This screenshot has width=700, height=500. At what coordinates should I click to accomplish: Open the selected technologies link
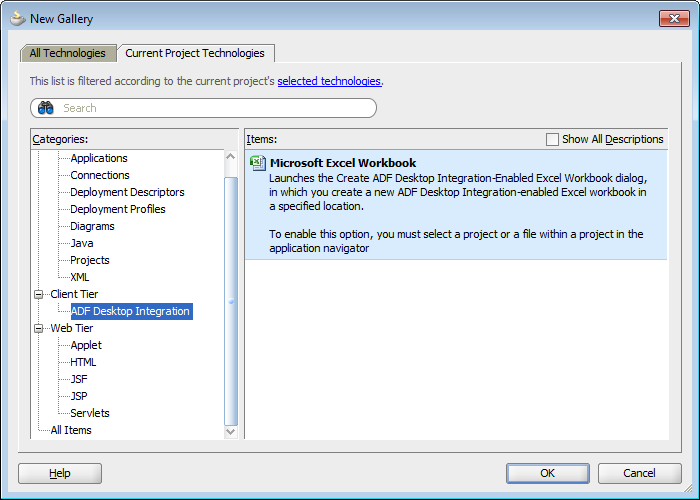point(329,81)
